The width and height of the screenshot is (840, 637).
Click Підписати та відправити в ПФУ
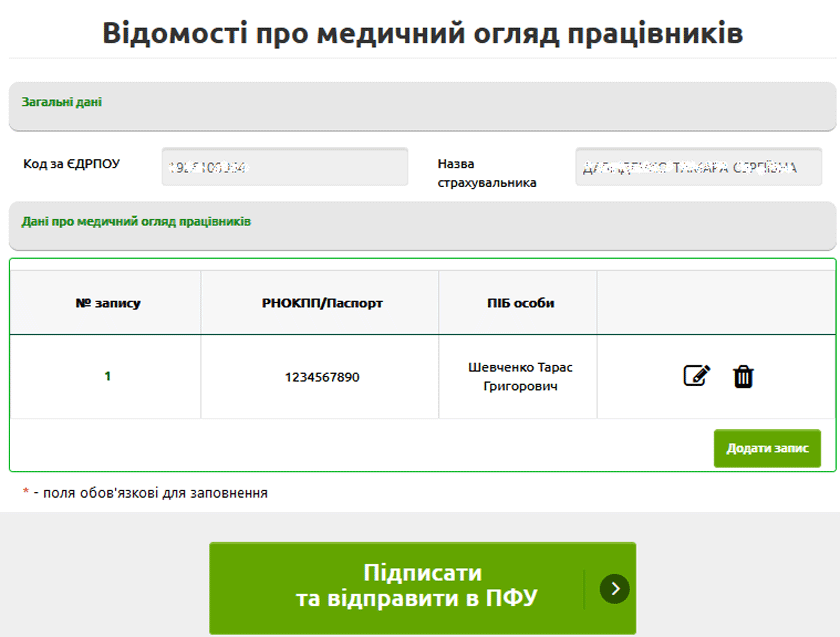pos(422,587)
